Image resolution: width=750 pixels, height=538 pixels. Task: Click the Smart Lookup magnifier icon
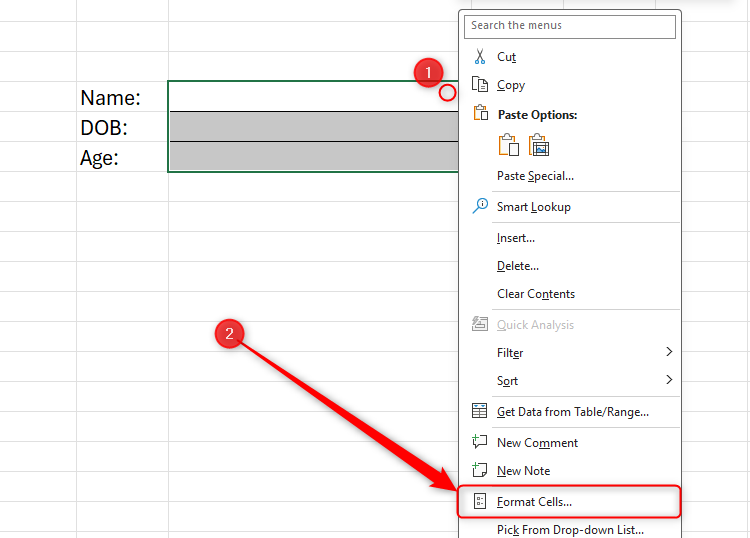click(480, 206)
